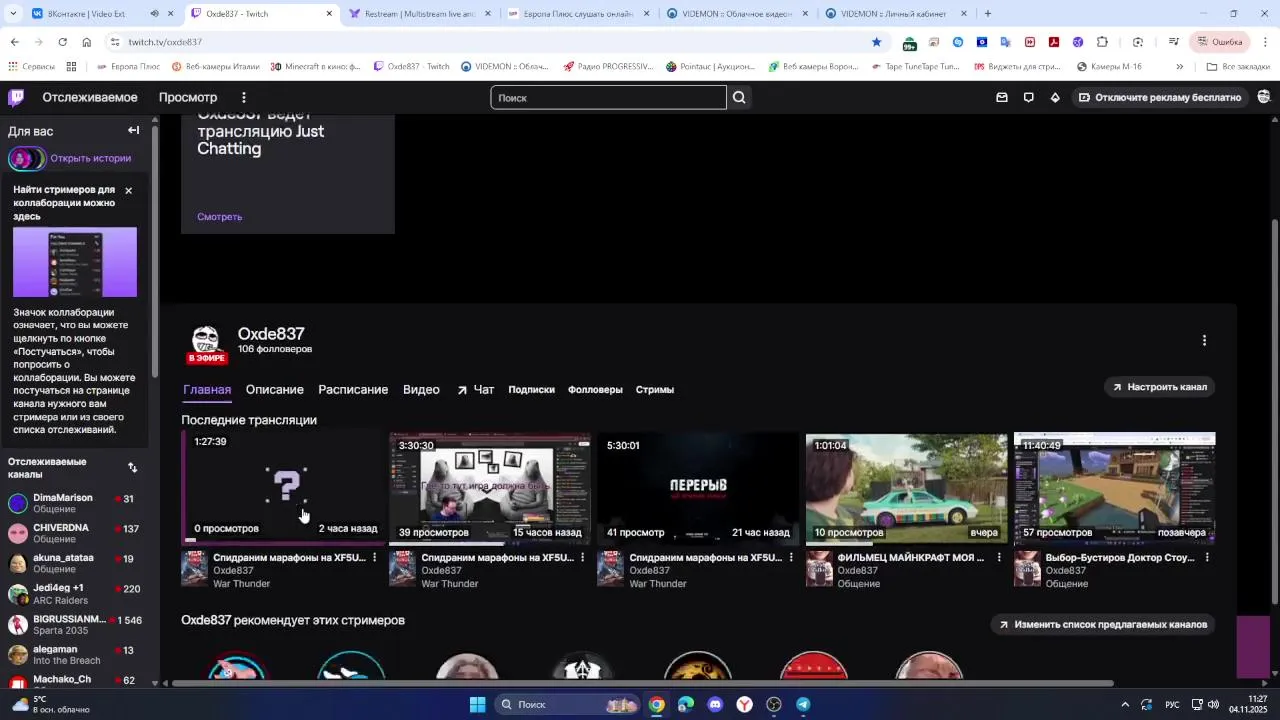Open the ПЕРЕРЫВ broadcast thumbnail
The width and height of the screenshot is (1280, 720).
(x=698, y=488)
